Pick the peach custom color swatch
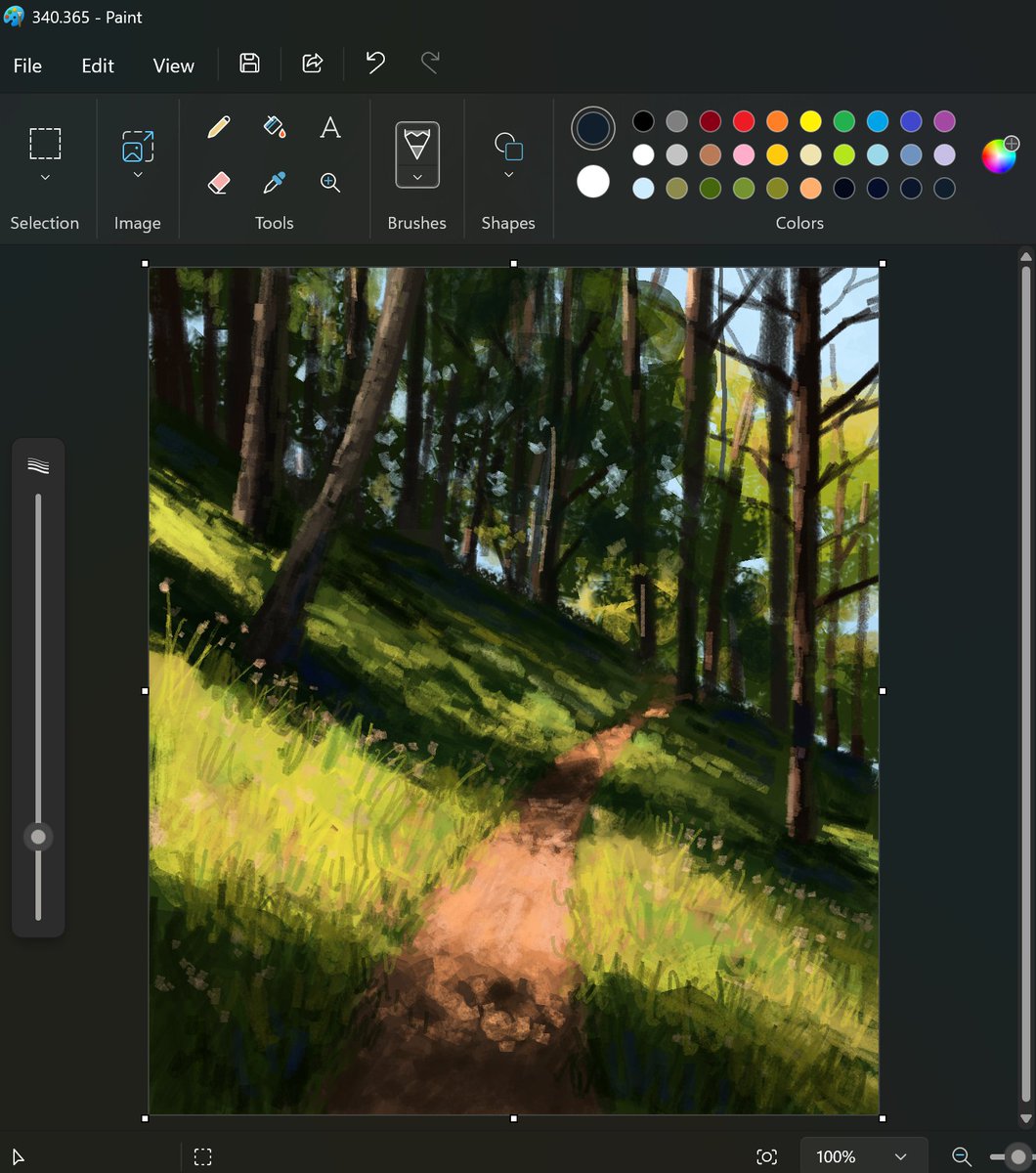 click(x=810, y=188)
